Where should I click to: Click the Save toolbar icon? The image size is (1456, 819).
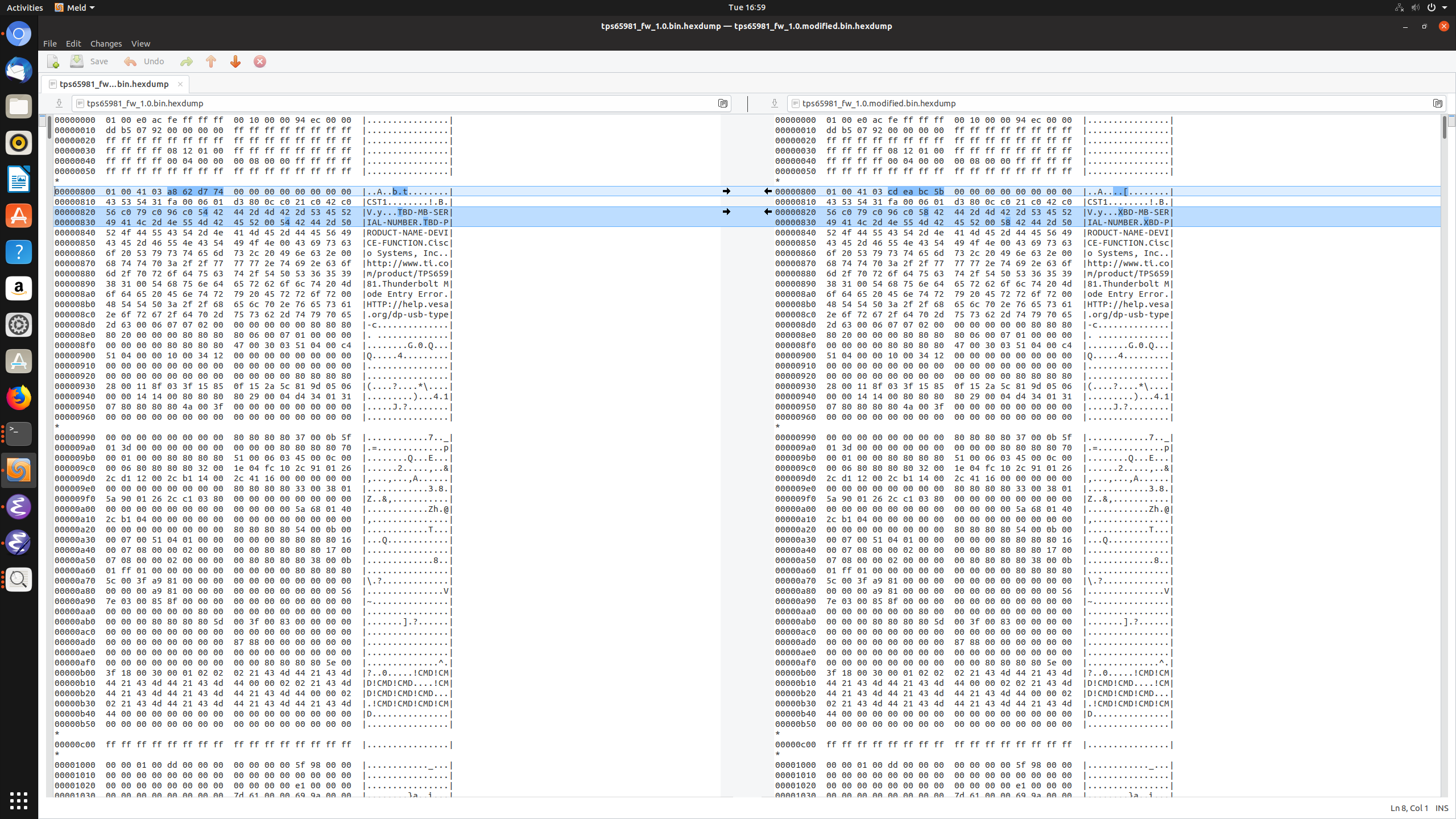77,61
